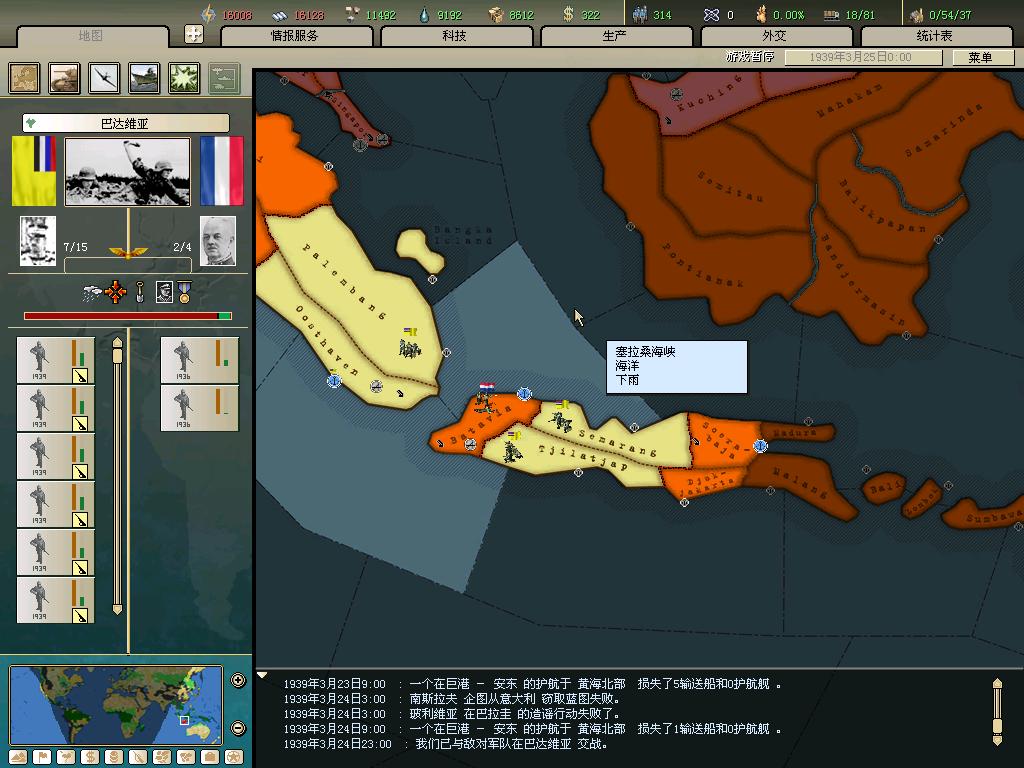
Task: Click the red converging arrows envelopment icon
Action: (x=116, y=292)
